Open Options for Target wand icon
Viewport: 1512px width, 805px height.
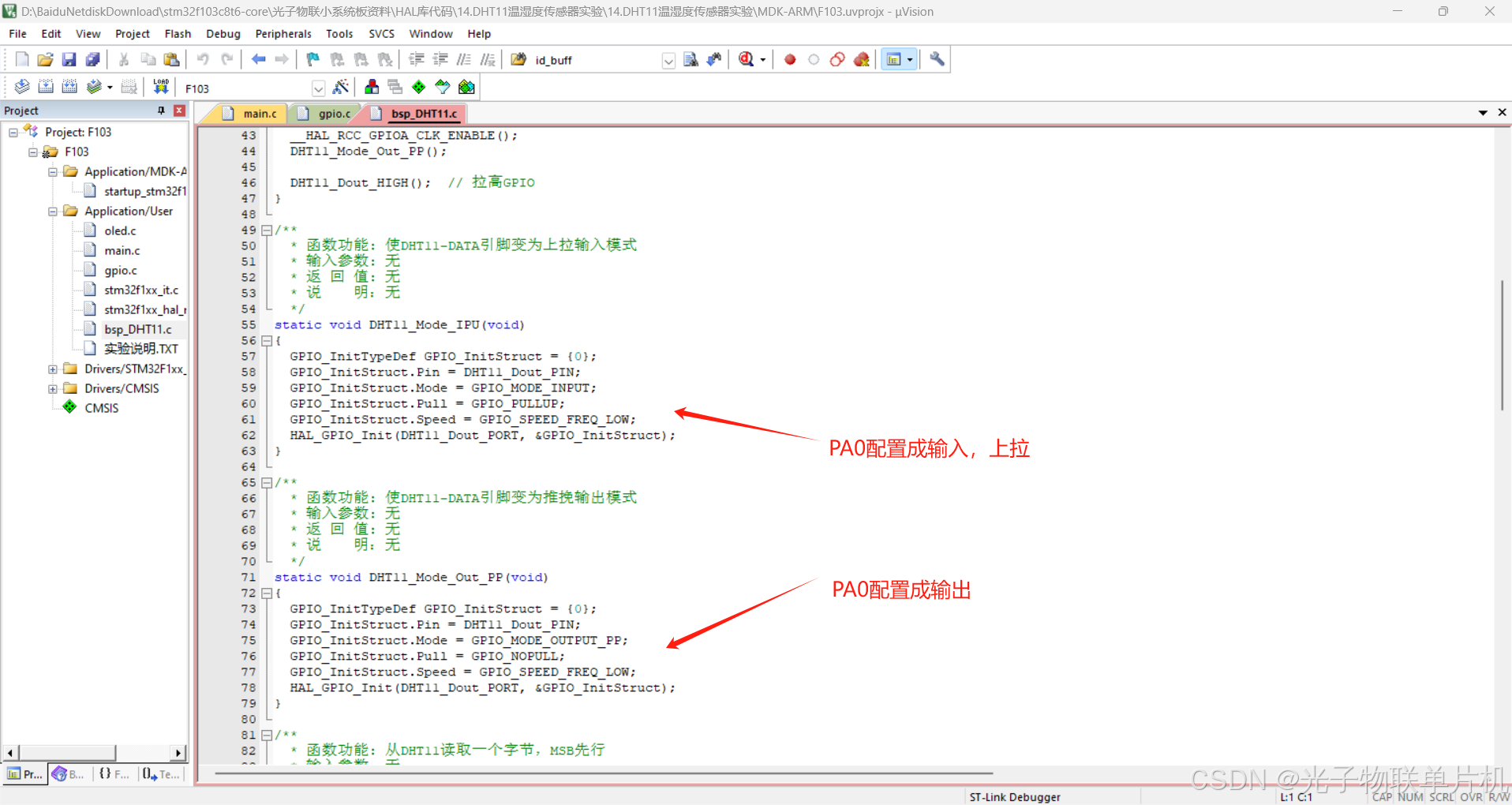coord(341,87)
